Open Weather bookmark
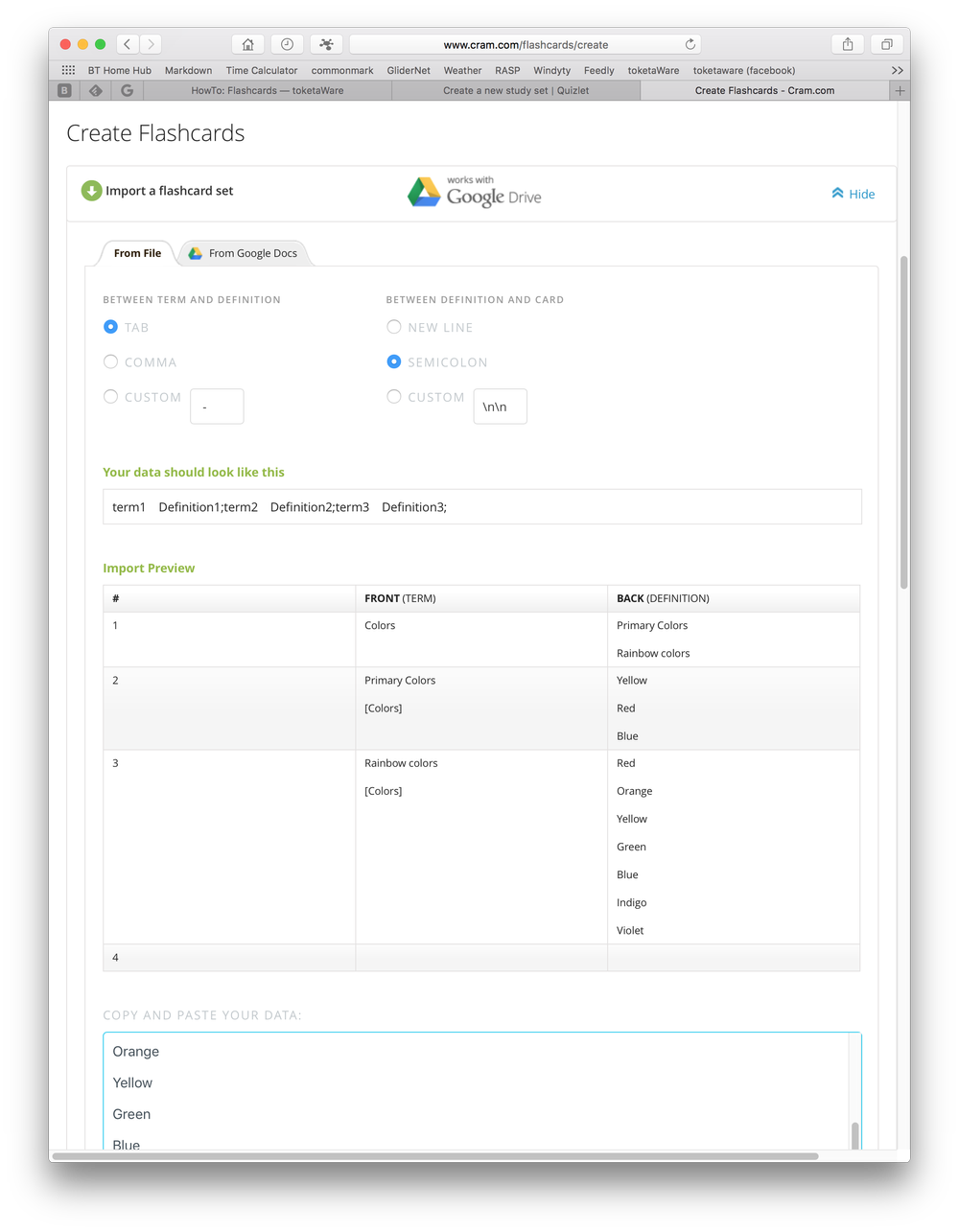 coord(462,70)
